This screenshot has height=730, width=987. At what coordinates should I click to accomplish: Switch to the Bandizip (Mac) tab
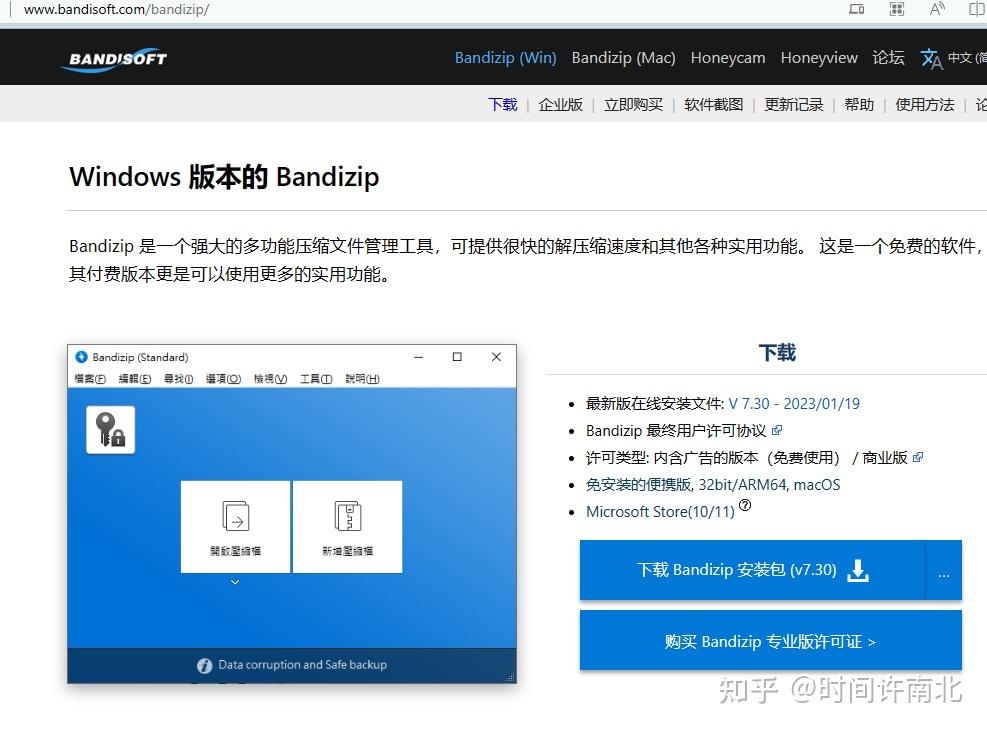tap(623, 58)
